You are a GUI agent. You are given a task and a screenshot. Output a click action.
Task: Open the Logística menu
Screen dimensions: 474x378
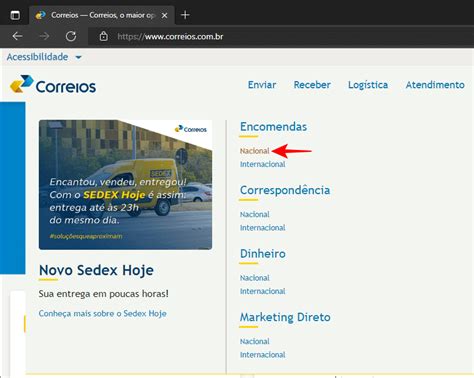tap(368, 85)
